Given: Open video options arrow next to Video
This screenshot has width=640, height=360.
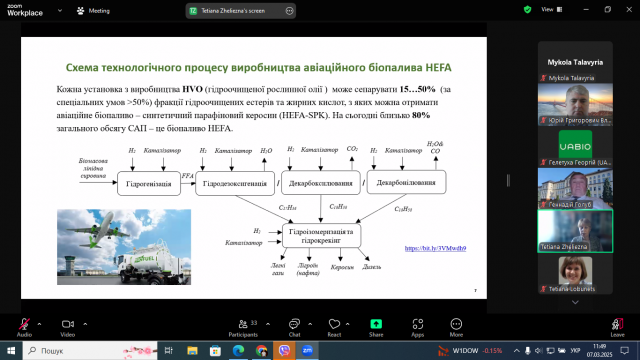Looking at the screenshot, I should (x=85, y=324).
